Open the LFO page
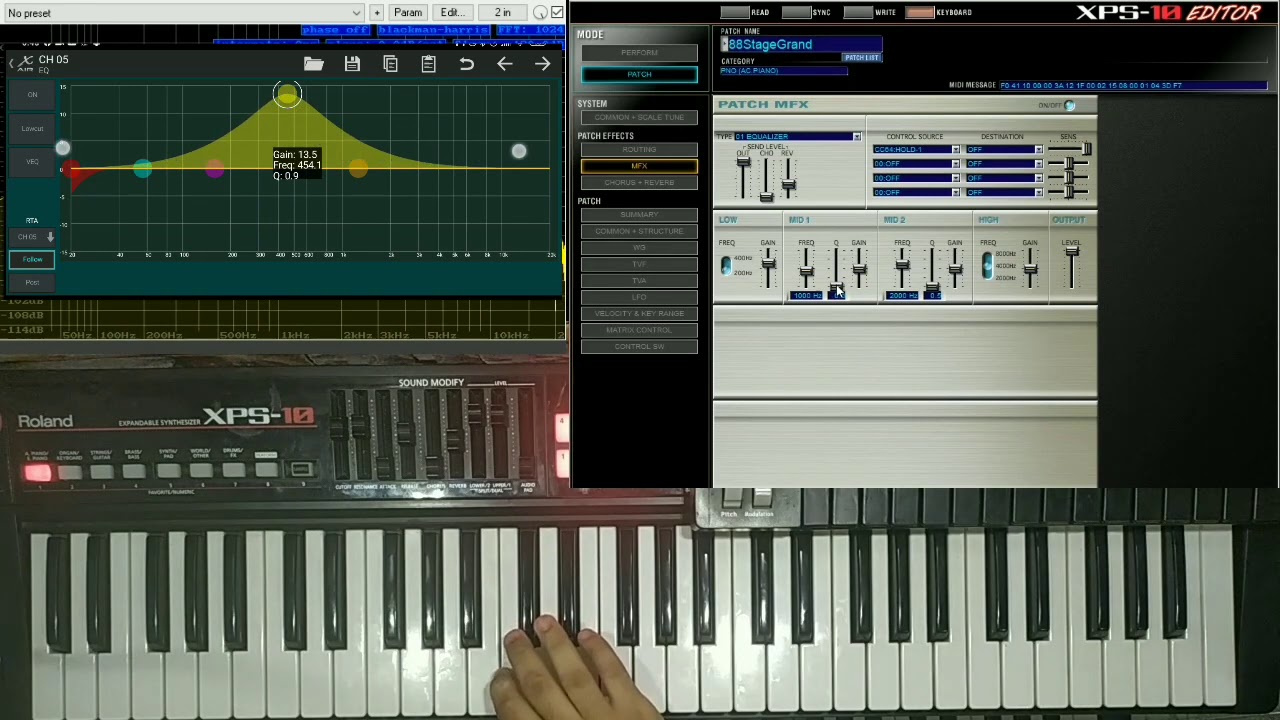 (x=639, y=297)
